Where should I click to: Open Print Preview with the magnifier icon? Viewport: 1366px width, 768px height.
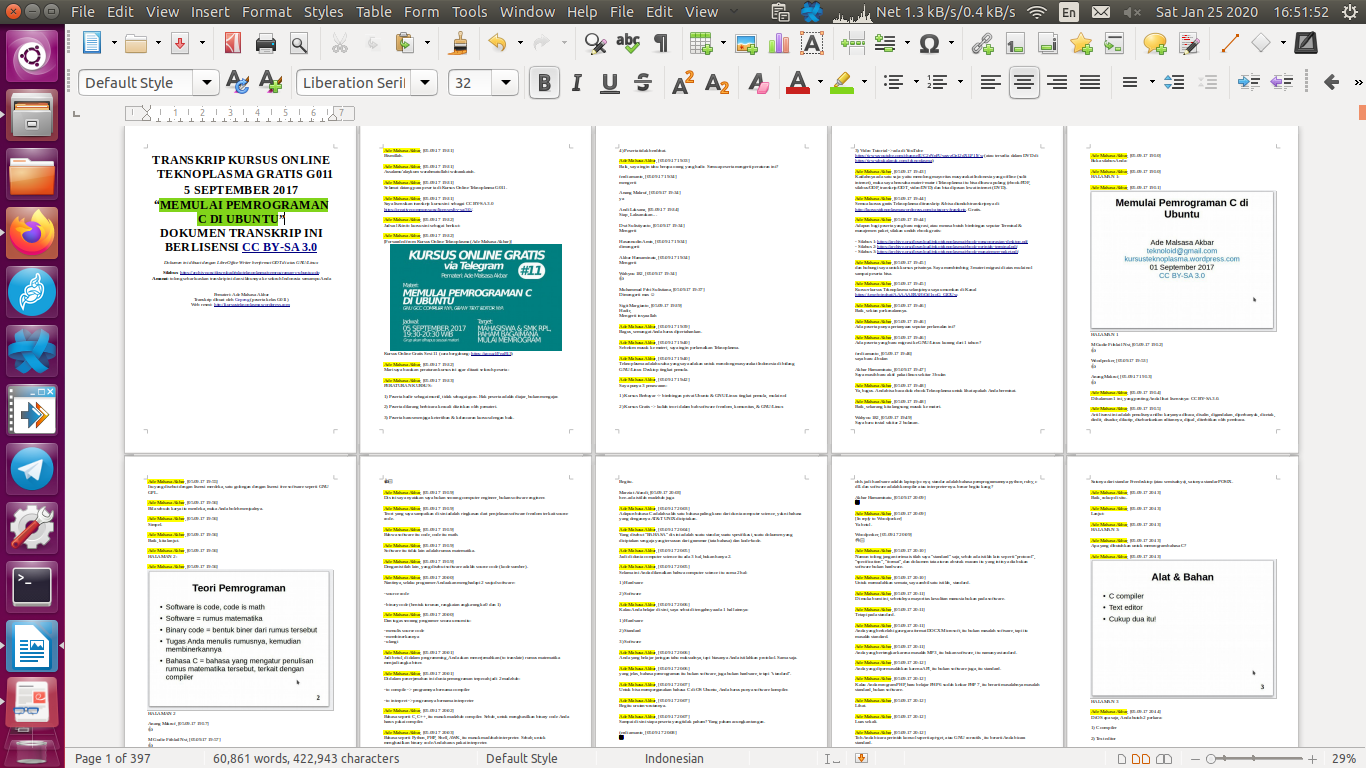(300, 44)
